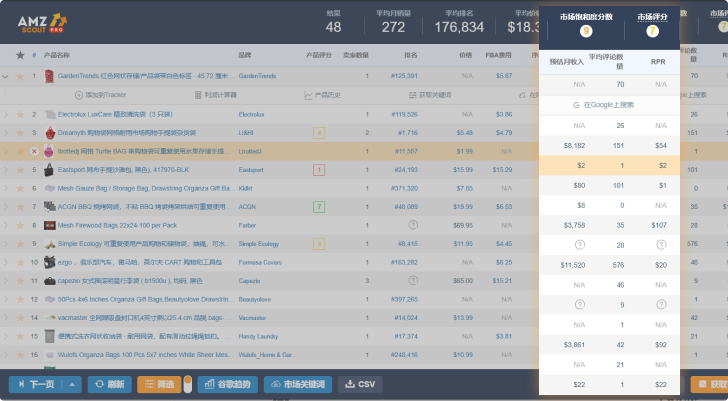Click revenue question mark beside 9 reviews
The image size is (728, 401).
tap(580, 304)
